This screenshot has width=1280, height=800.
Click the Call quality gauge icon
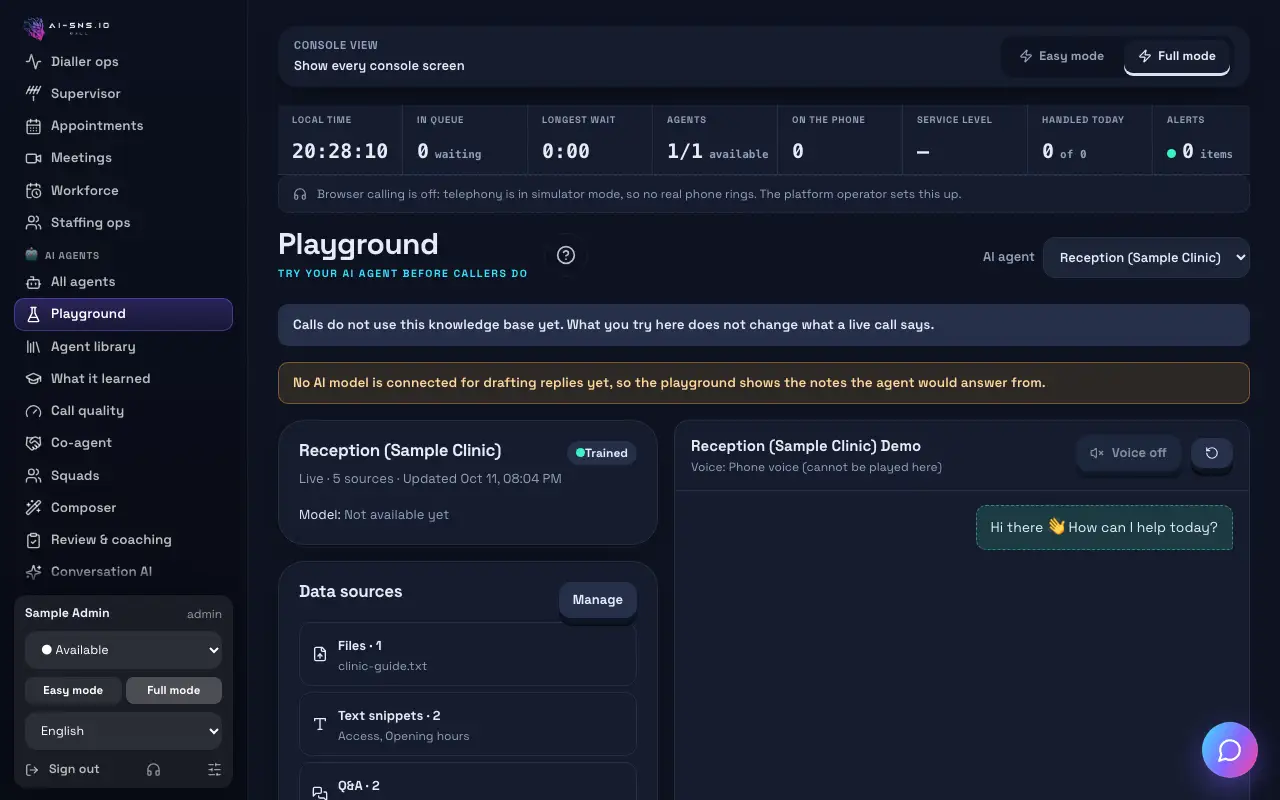point(33,411)
